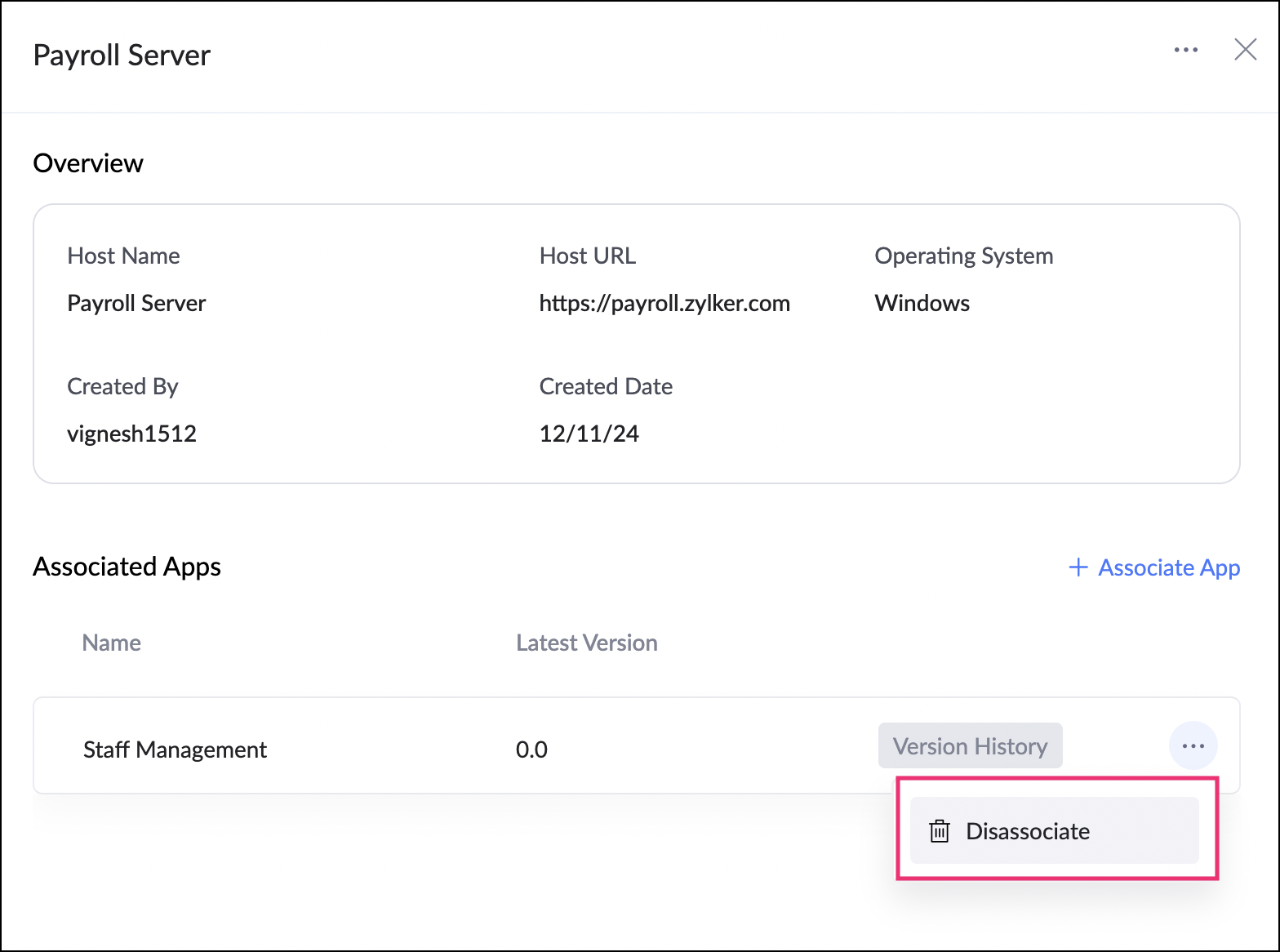
Task: Click the trash icon next to Disassociate
Action: point(940,831)
